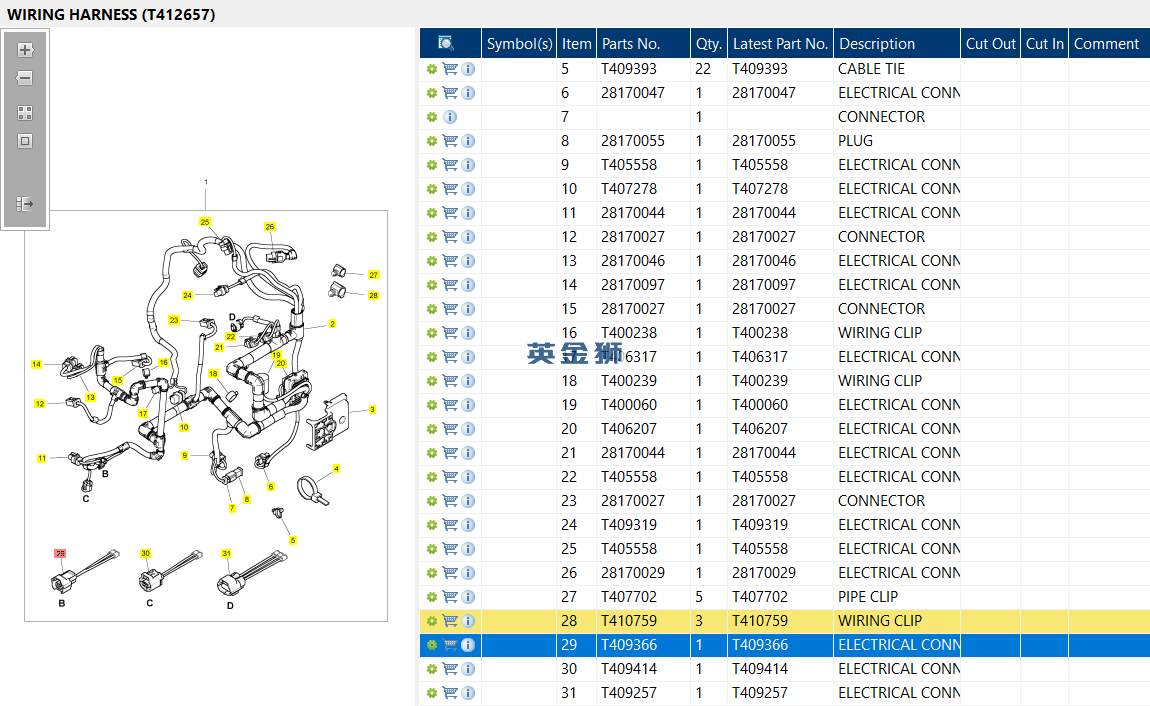Zoom in on the wiring harness diagram
This screenshot has width=1150, height=706.
[x=25, y=50]
